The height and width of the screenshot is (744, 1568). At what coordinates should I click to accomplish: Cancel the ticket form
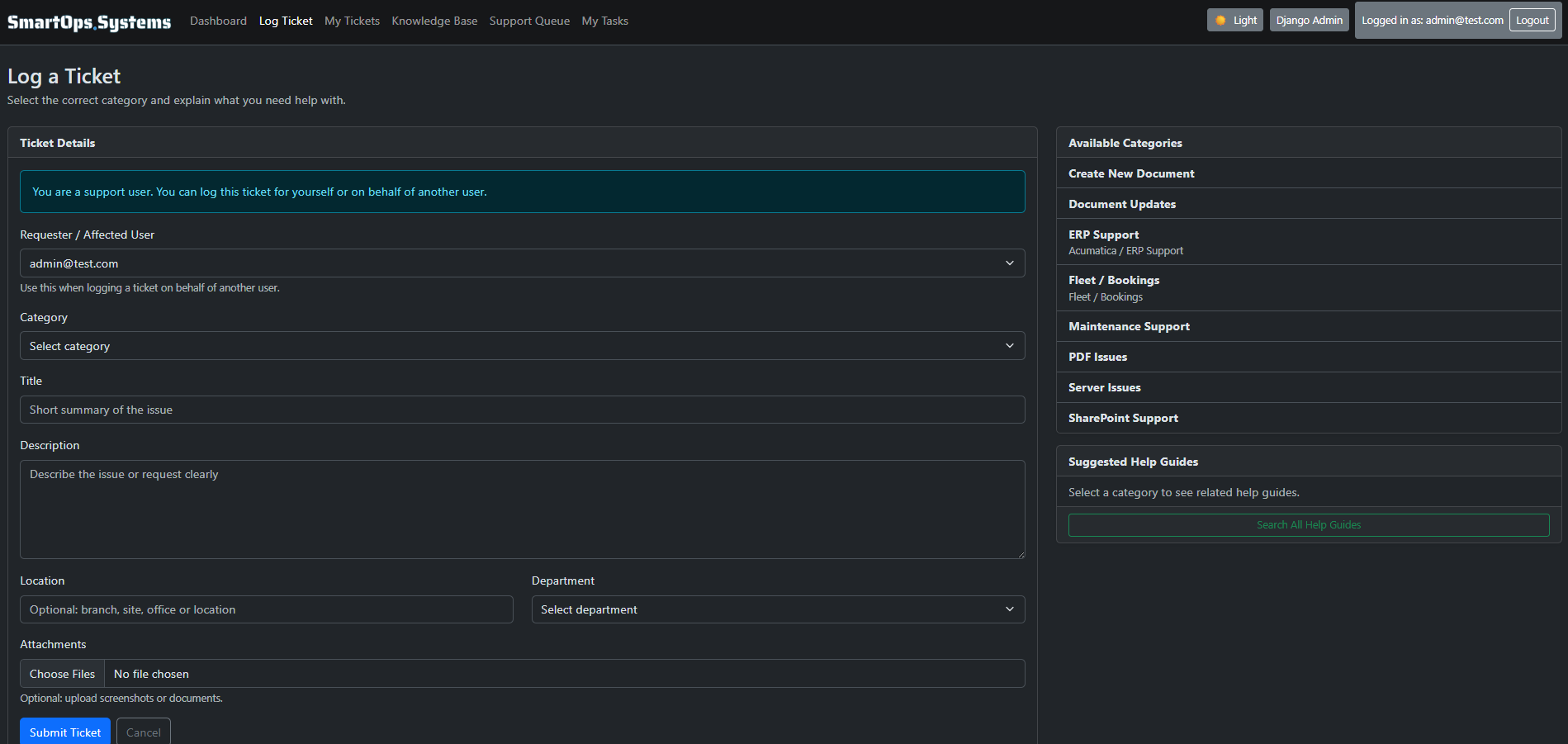pos(144,732)
